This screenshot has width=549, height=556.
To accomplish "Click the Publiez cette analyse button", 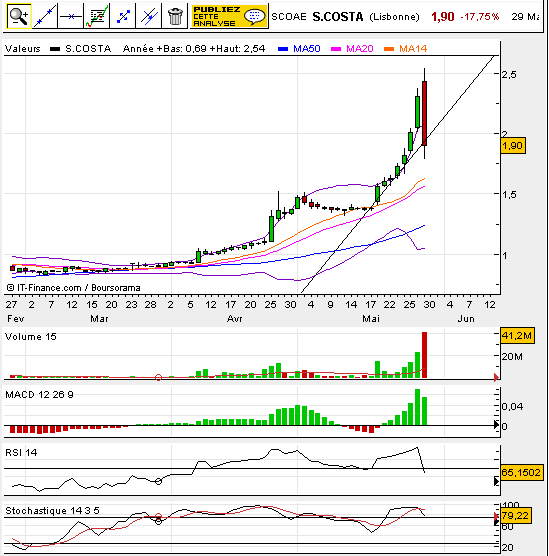I will point(229,16).
